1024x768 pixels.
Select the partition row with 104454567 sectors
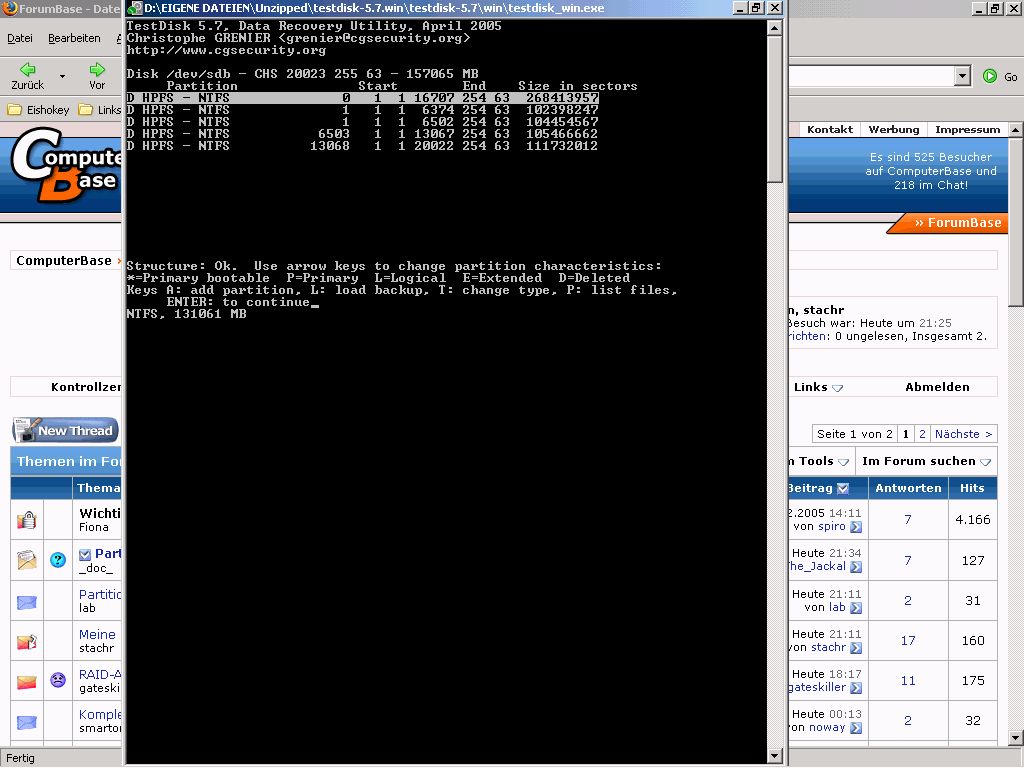[x=362, y=121]
